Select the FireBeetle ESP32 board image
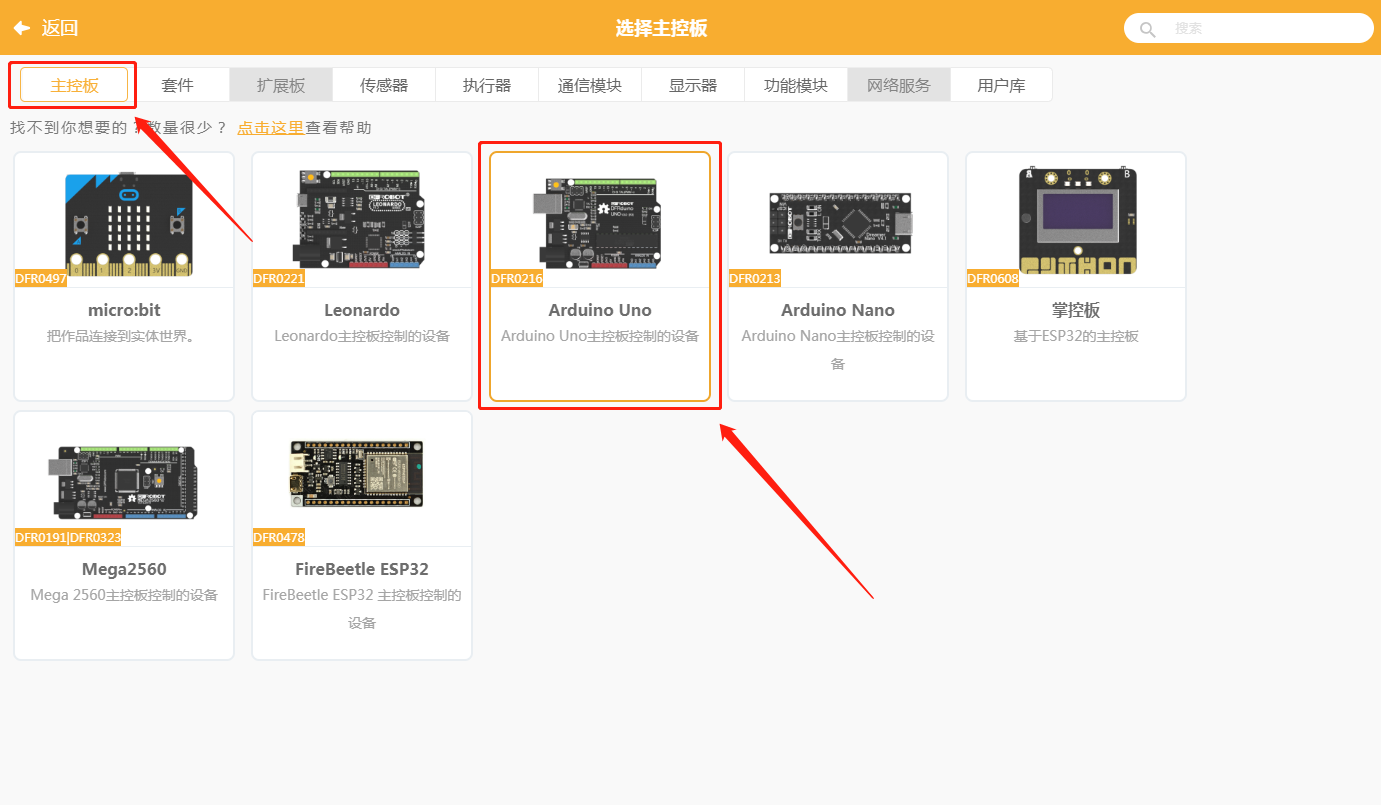 (356, 474)
